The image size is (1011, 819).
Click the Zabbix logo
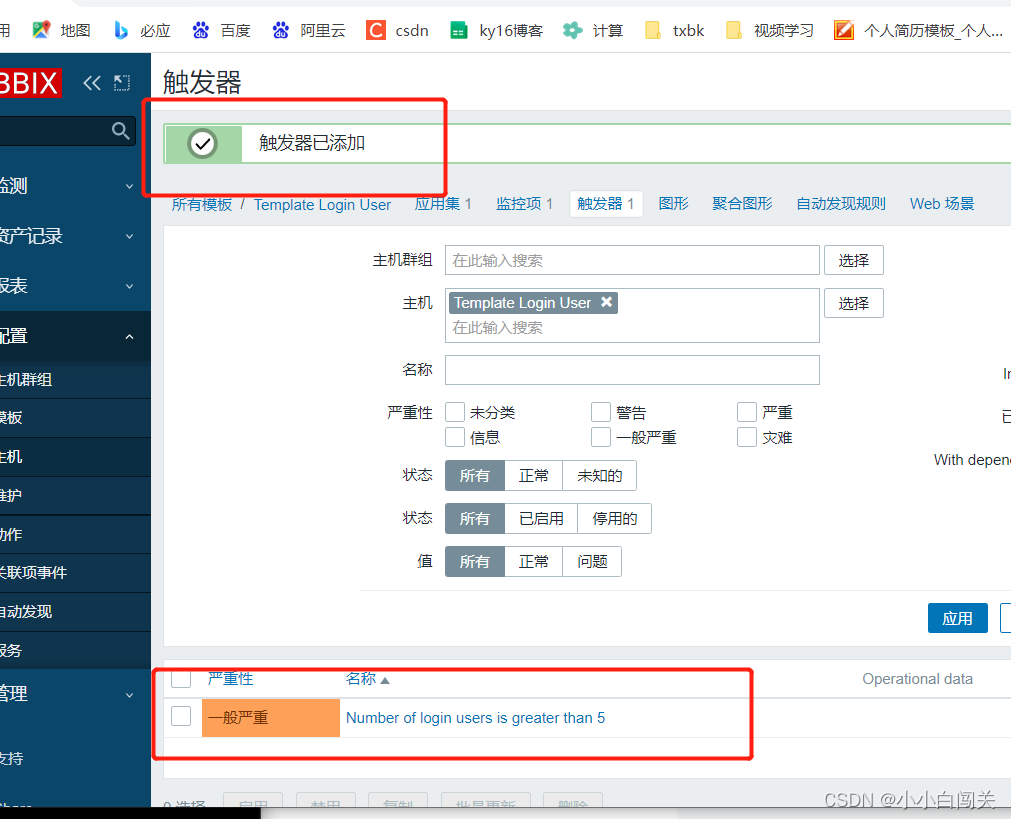click(x=30, y=83)
